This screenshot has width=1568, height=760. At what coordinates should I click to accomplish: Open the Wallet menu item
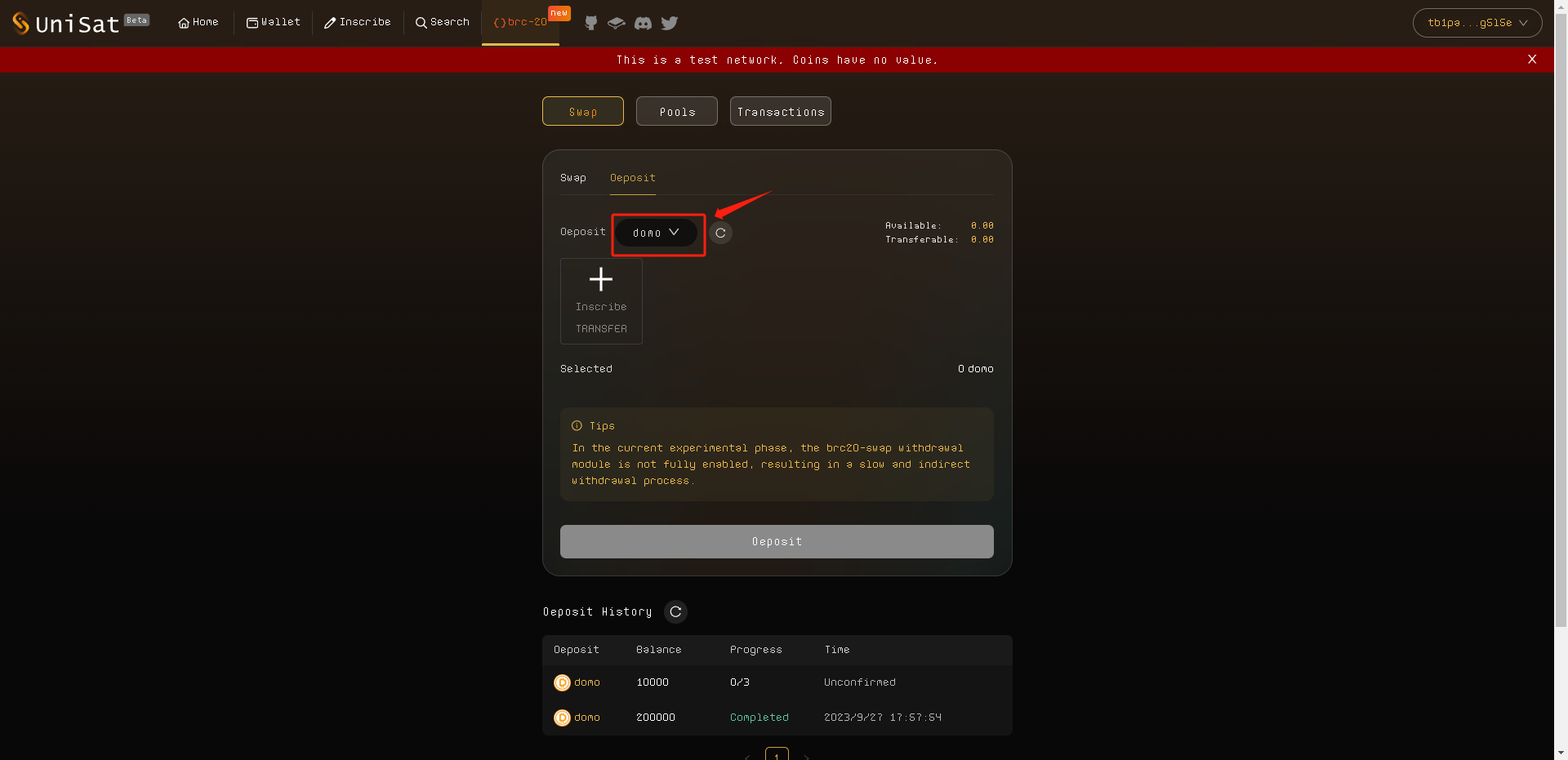pyautogui.click(x=274, y=23)
